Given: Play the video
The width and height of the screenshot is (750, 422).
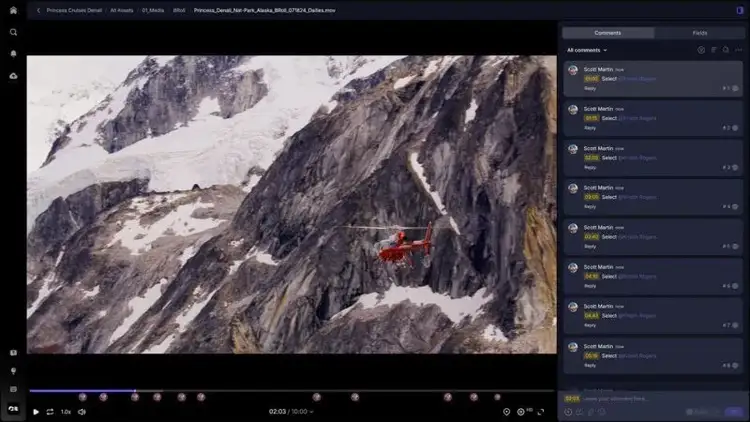Looking at the screenshot, I should point(36,411).
